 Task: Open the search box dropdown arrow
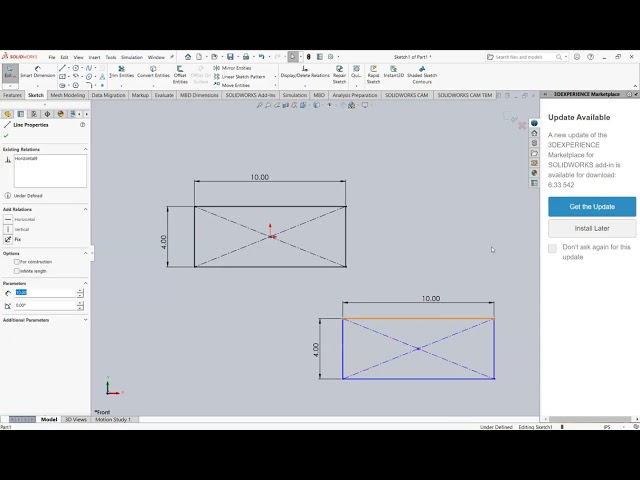tap(566, 57)
